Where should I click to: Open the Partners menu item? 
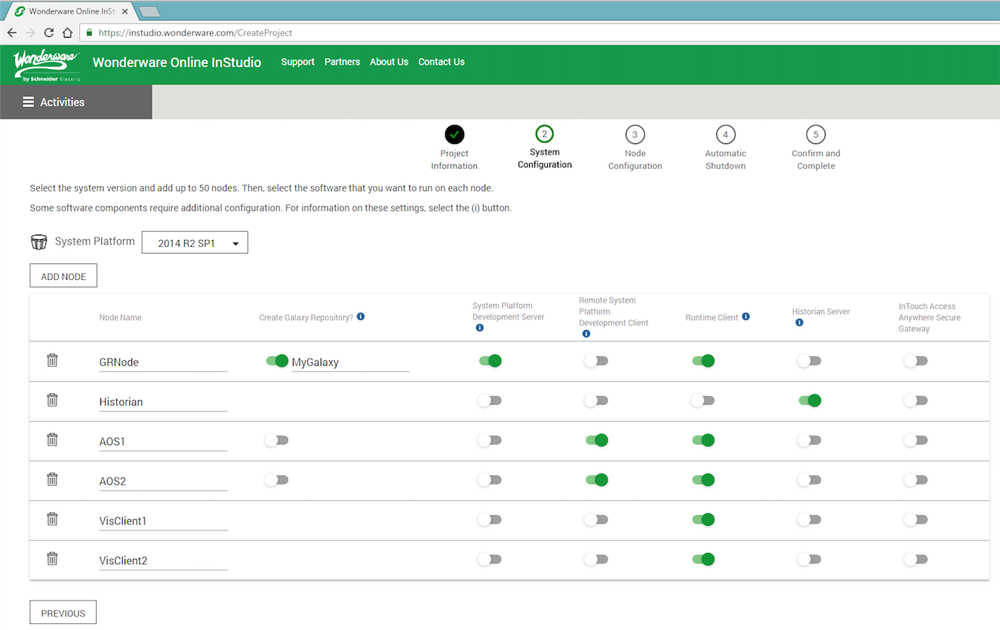click(x=342, y=62)
